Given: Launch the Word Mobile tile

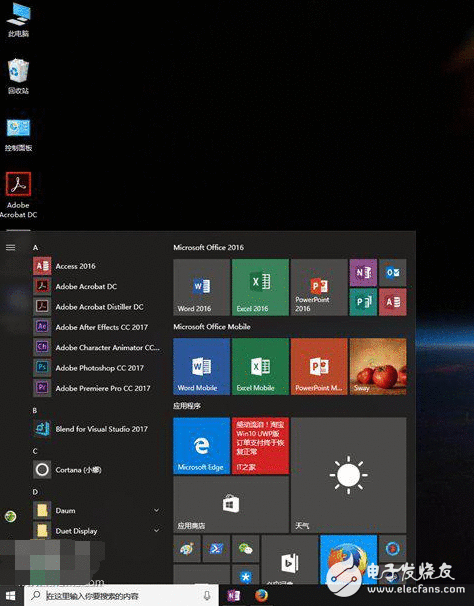Looking at the screenshot, I should pos(201,366).
